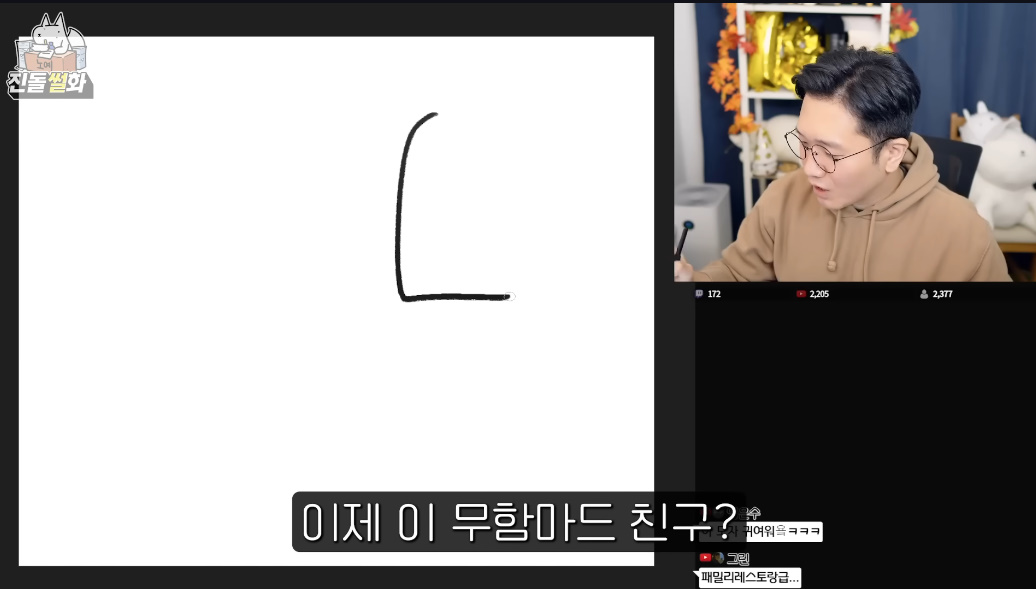The image size is (1036, 589).
Task: Click the empty white drawing canvas area
Action: [x=200, y=300]
